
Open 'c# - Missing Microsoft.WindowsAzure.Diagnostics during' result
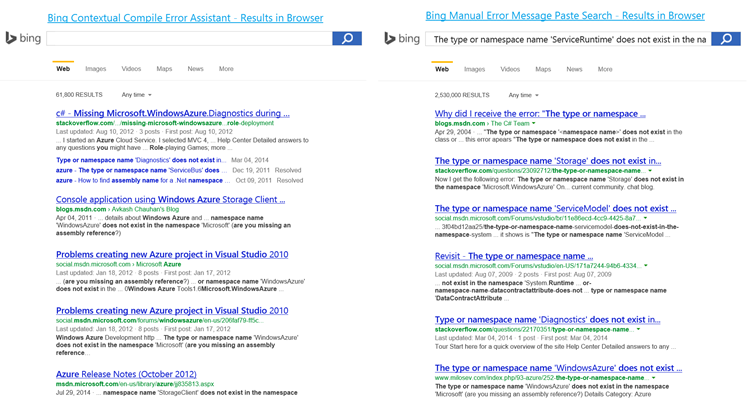[x=173, y=113]
